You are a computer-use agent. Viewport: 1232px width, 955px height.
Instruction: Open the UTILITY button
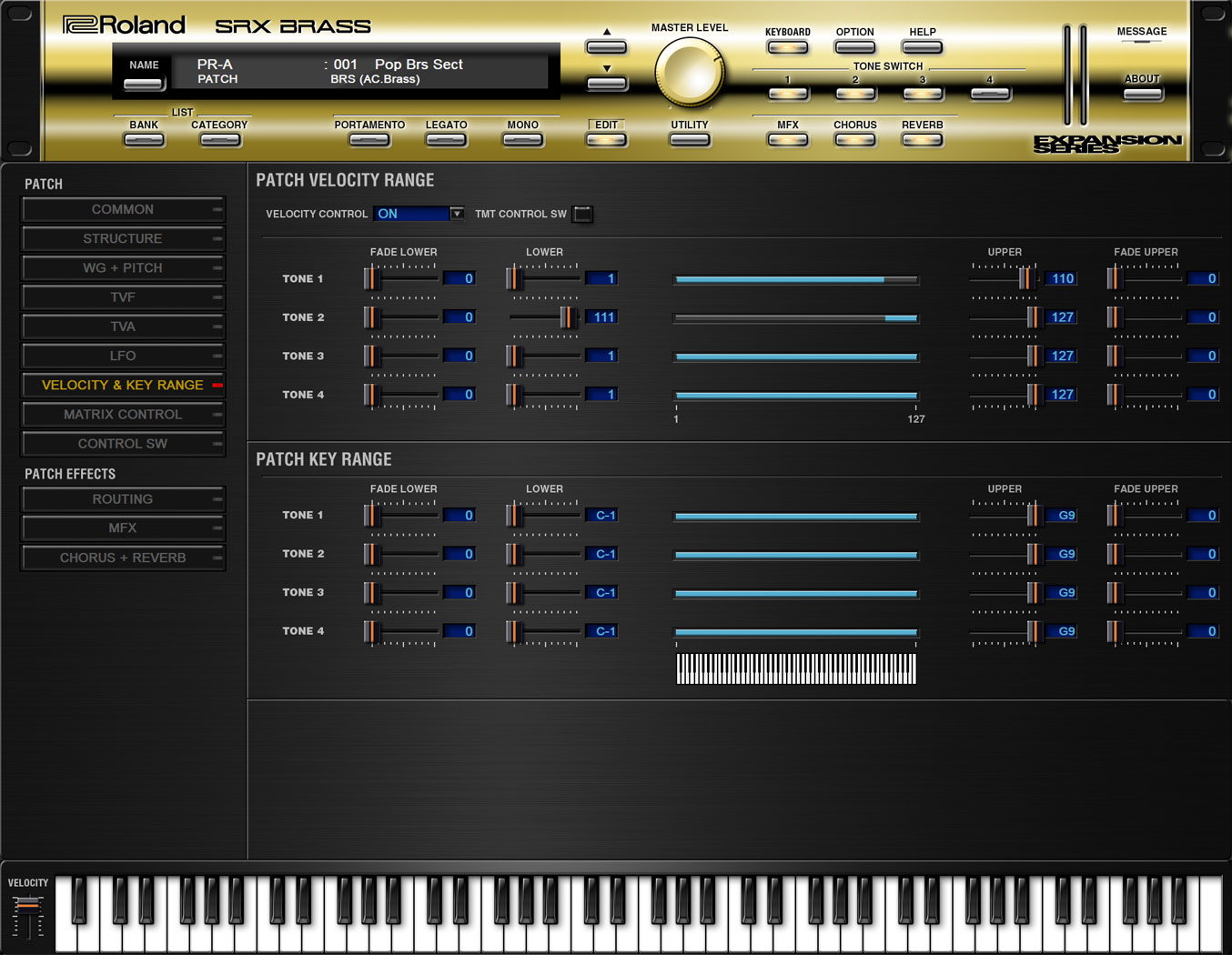[x=689, y=140]
